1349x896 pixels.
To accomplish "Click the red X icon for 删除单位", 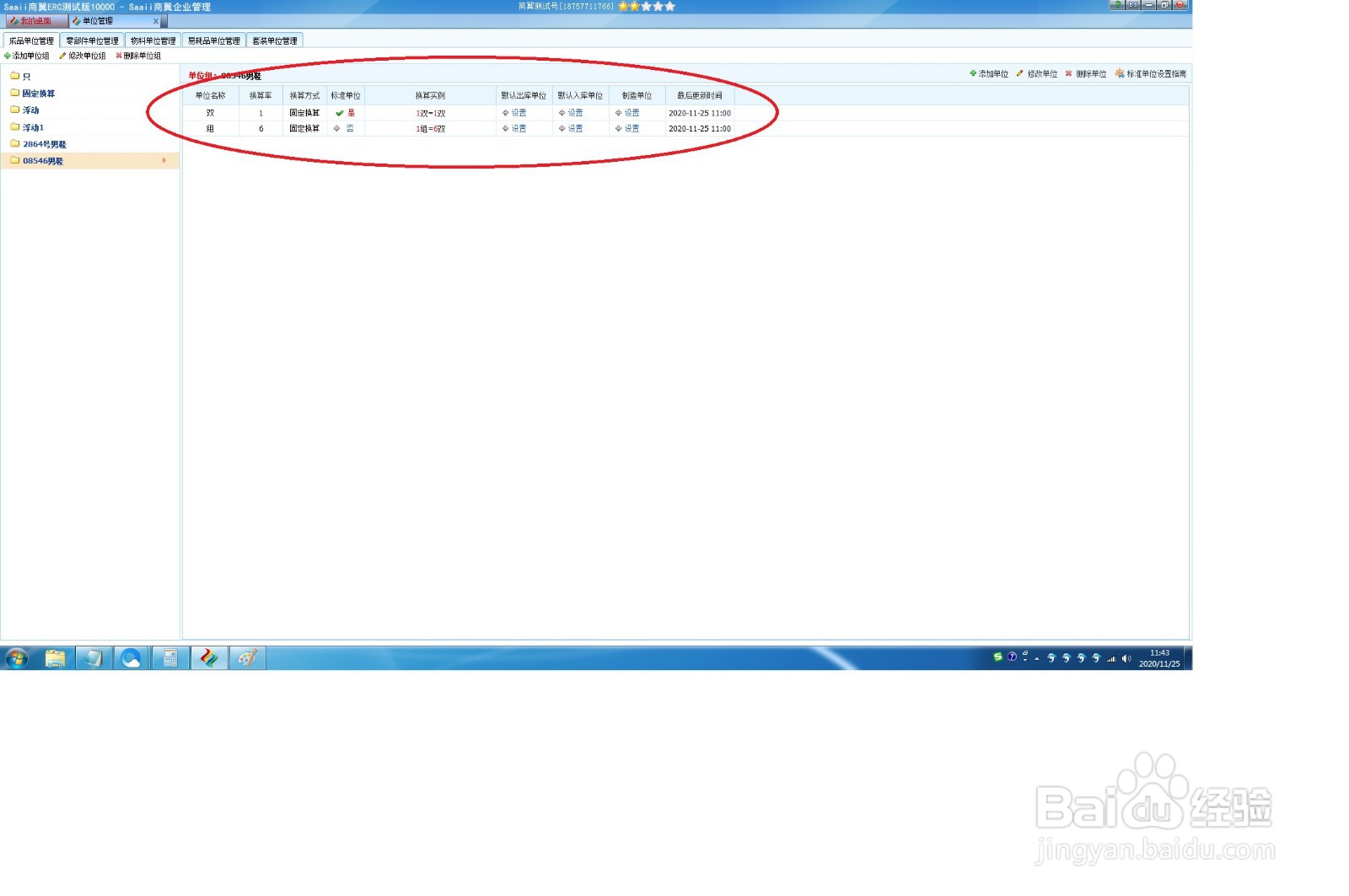I will pyautogui.click(x=1068, y=74).
